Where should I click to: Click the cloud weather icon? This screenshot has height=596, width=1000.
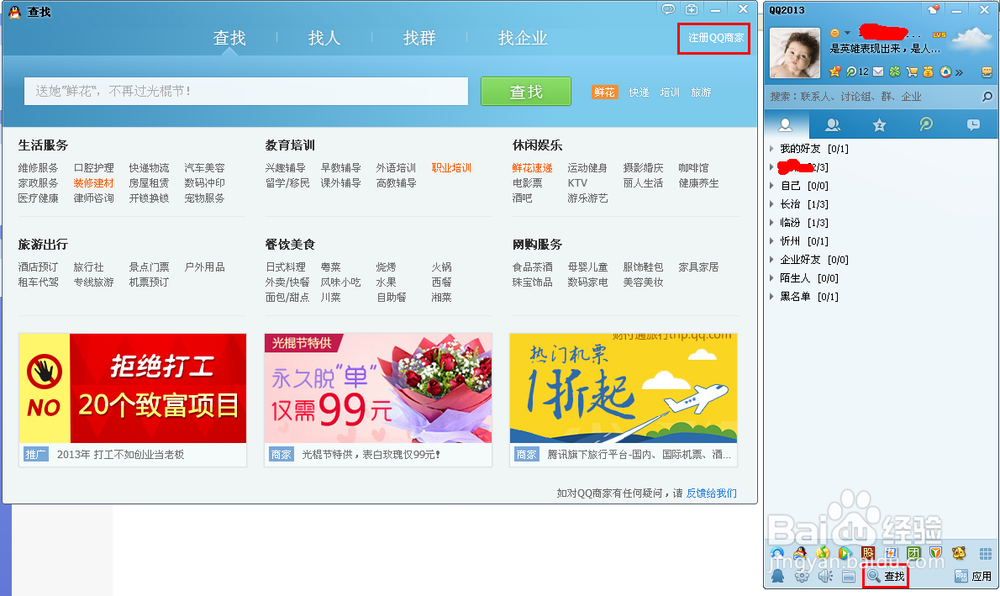(973, 39)
